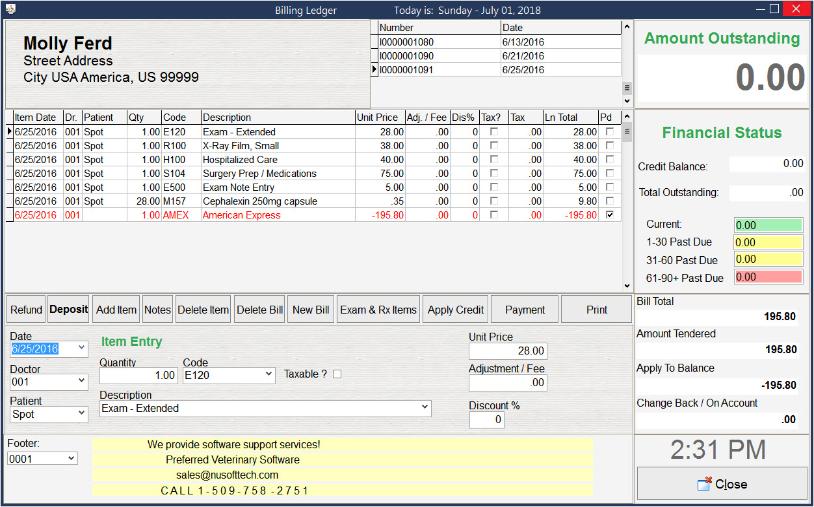Uncheck Pd box on American Express row
The height and width of the screenshot is (507, 814).
[610, 215]
